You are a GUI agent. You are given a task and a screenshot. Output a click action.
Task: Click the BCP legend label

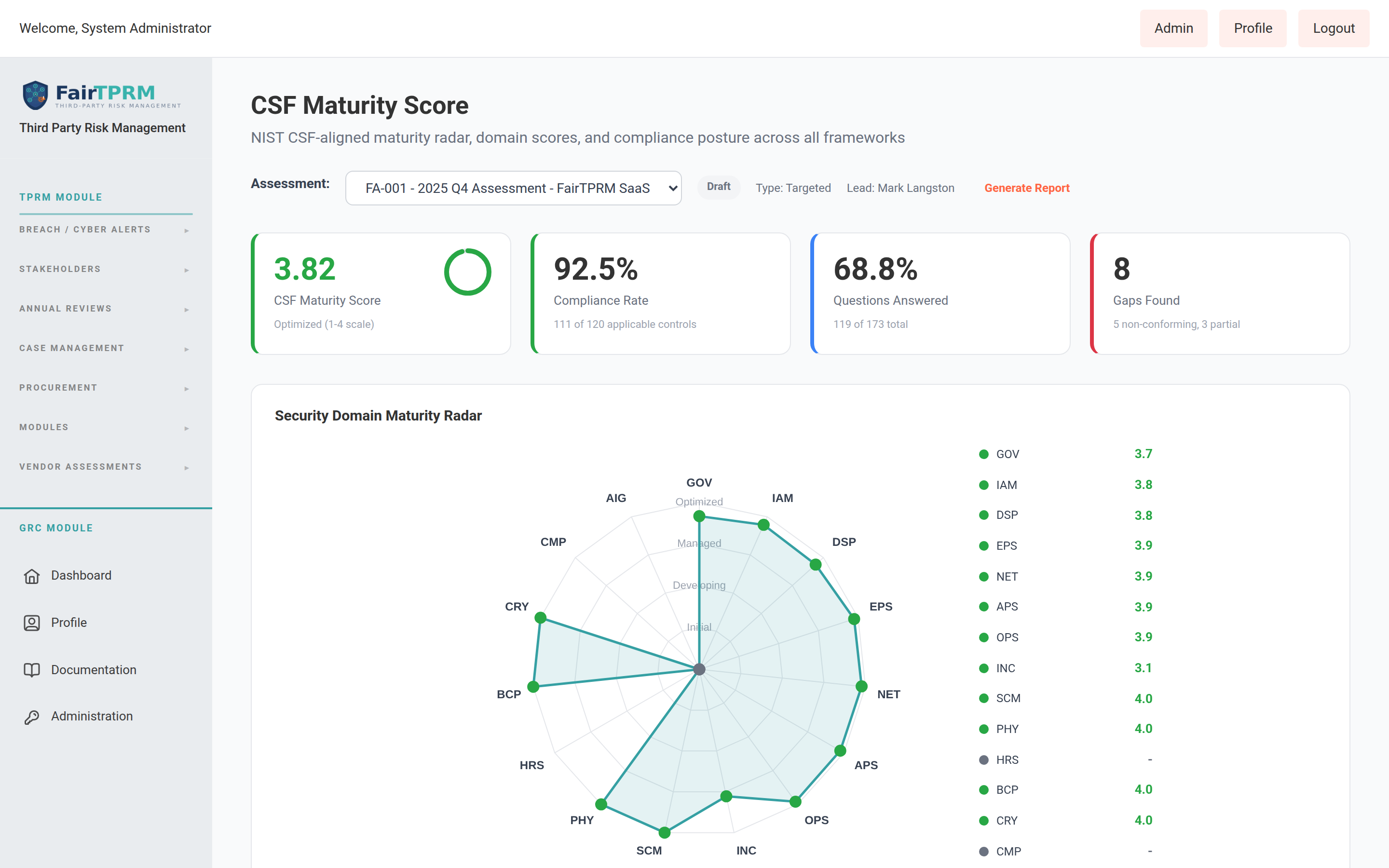coord(1008,790)
